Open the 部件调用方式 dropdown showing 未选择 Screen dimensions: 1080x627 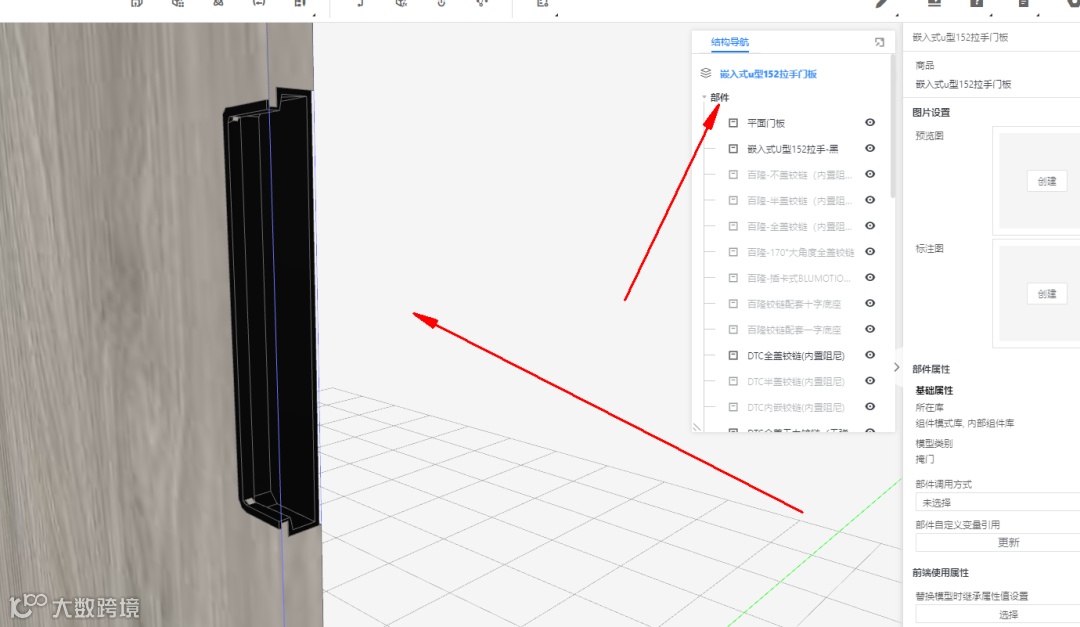(x=997, y=502)
